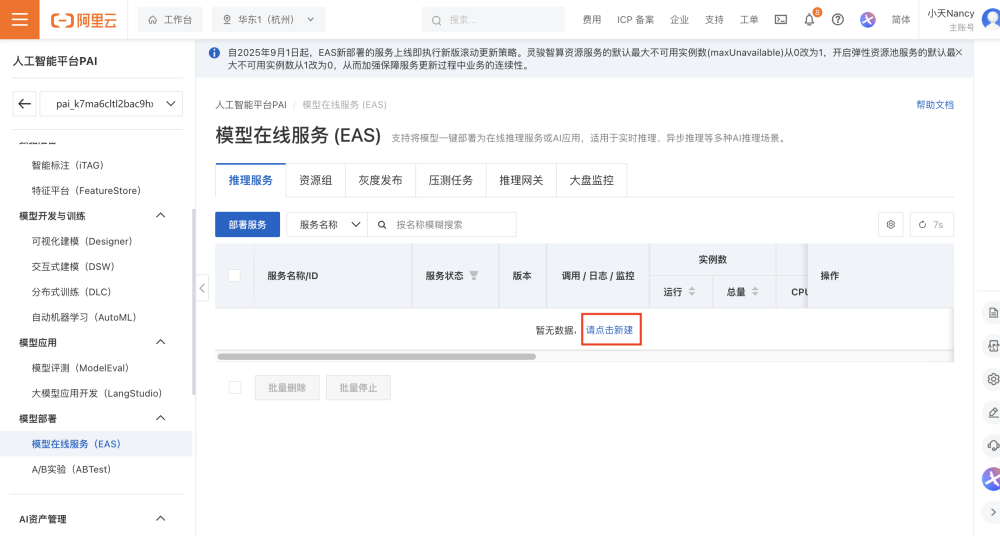
Task: Click the 工作台 button in header
Action: coord(170,20)
